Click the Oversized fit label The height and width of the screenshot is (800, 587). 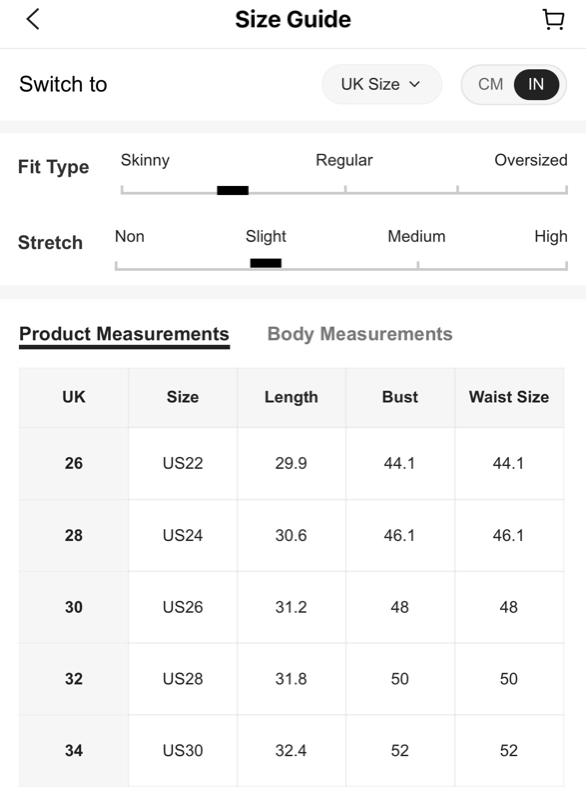point(531,160)
